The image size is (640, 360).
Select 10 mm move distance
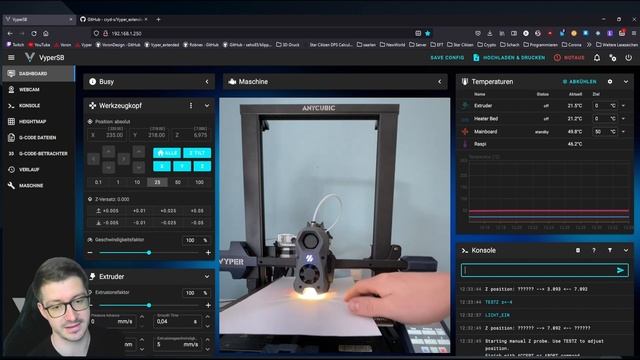(x=137, y=182)
